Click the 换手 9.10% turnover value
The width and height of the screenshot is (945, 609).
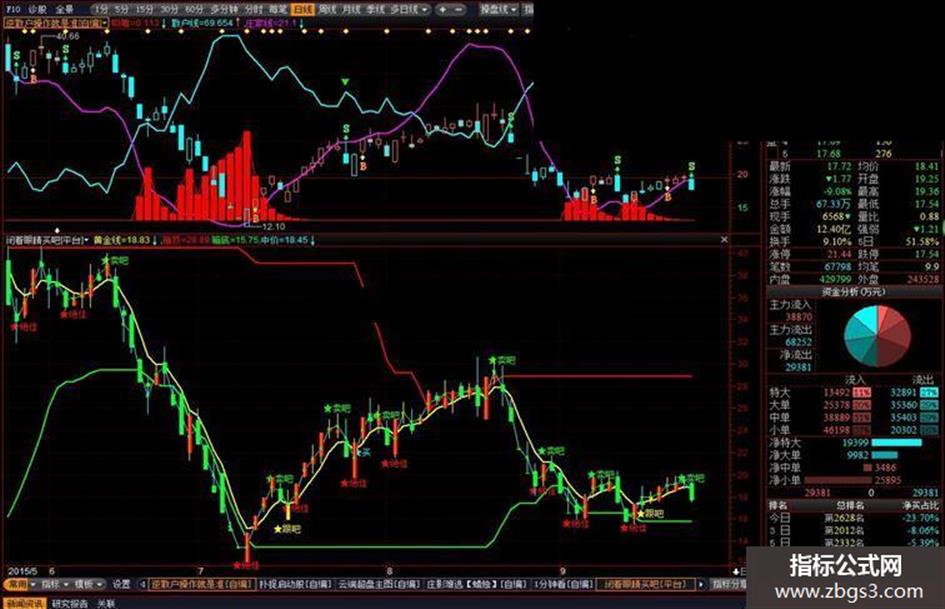(837, 241)
